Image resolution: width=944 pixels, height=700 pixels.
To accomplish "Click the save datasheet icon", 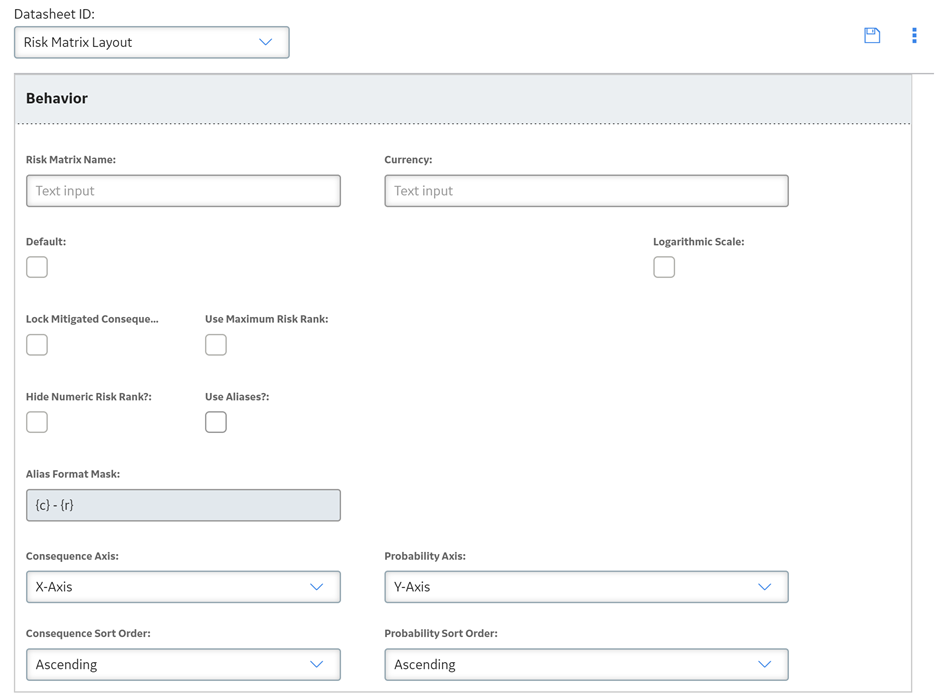I will coord(872,36).
